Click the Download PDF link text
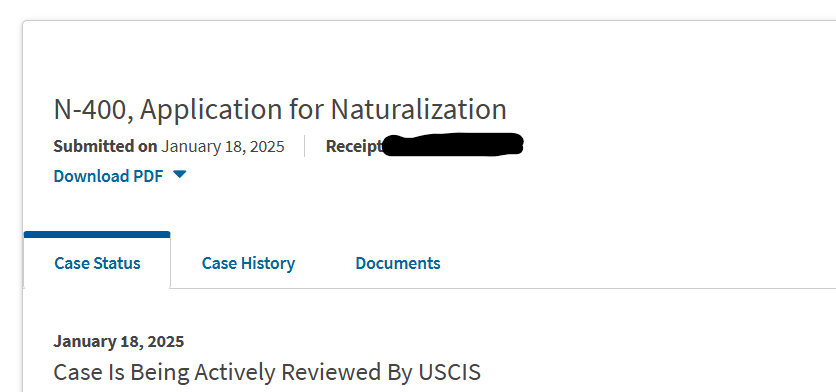 click(x=108, y=176)
